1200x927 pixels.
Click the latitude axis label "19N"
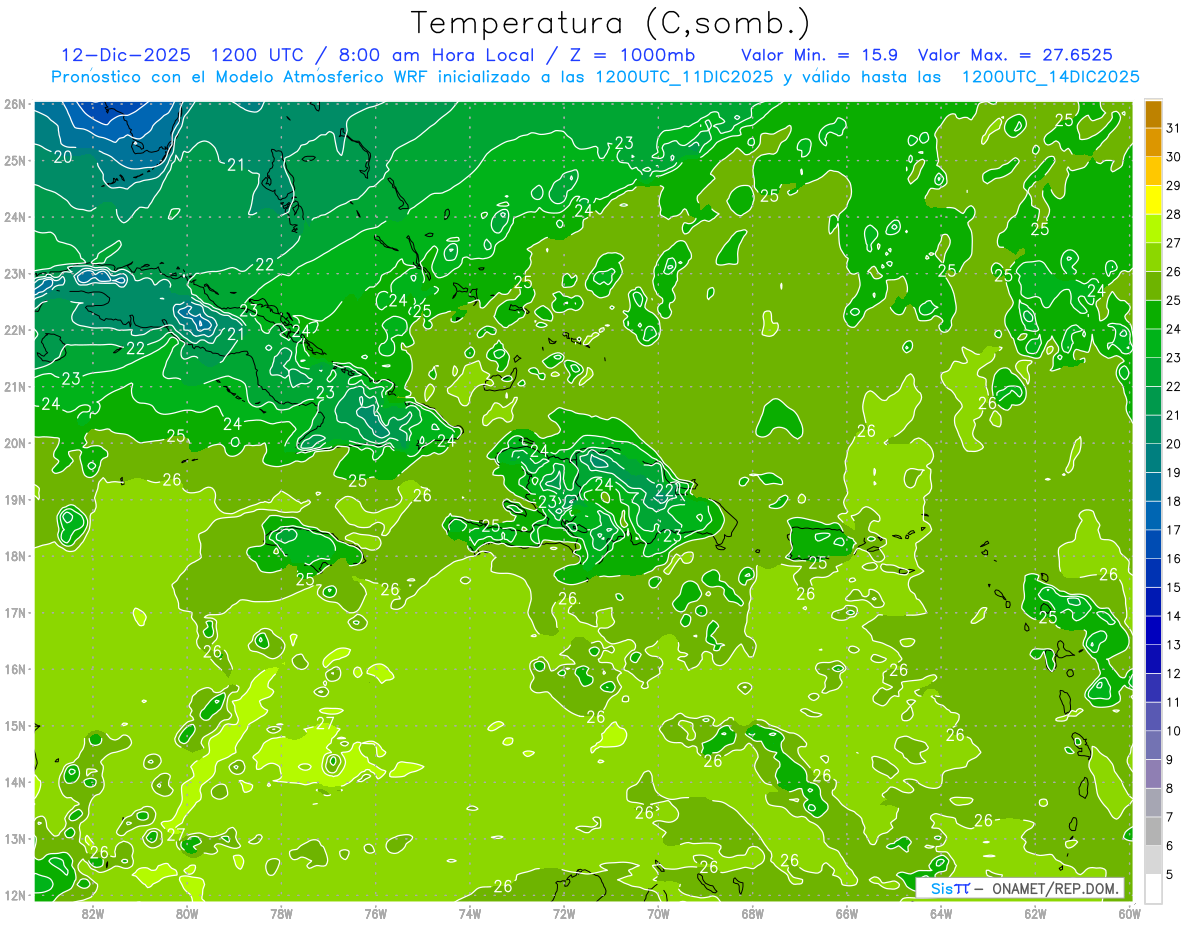click(x=15, y=499)
